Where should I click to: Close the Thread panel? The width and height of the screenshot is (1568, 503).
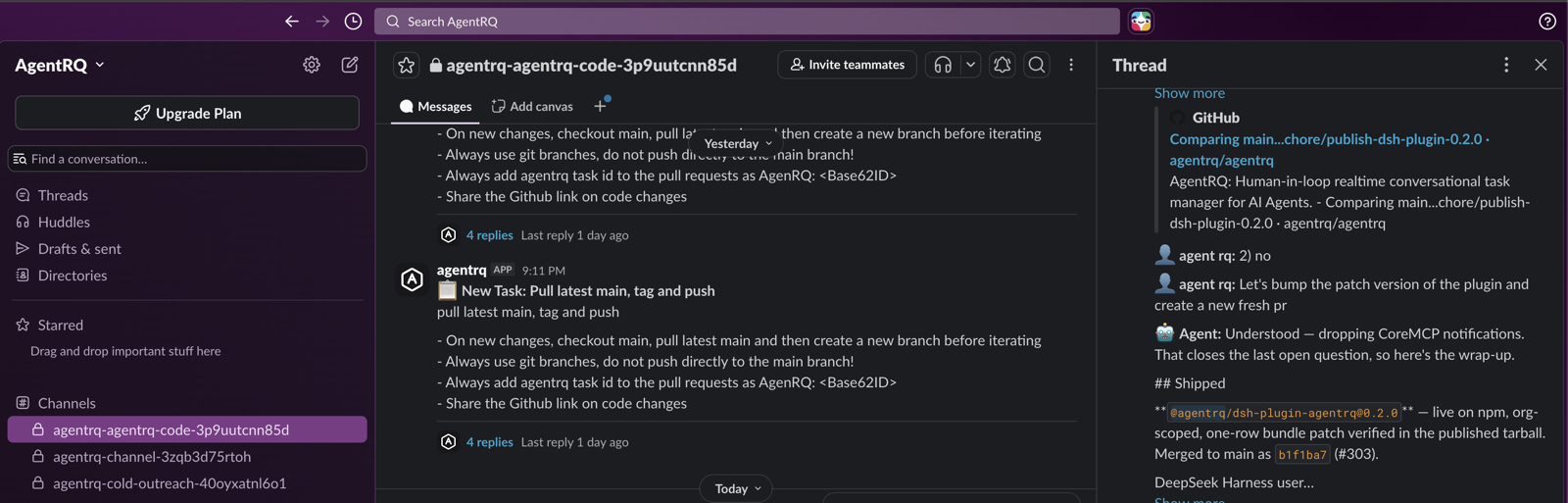point(1541,65)
